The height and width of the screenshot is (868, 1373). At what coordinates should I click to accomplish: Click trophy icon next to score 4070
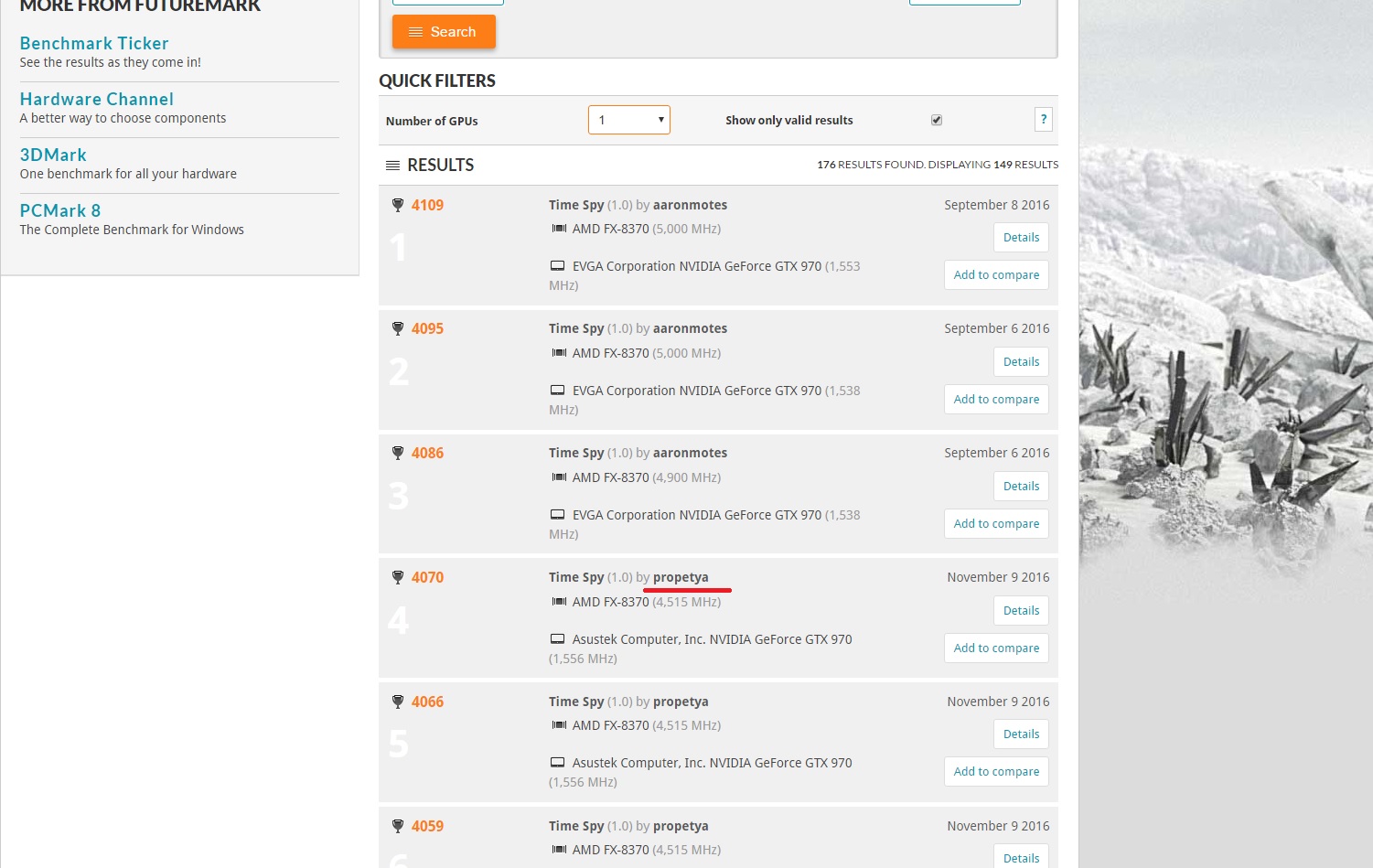coord(398,577)
